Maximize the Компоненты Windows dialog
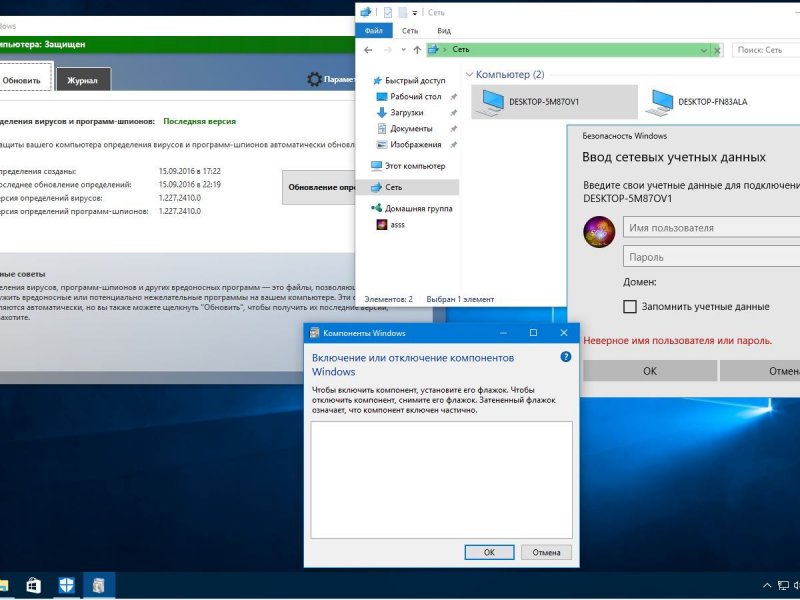Screen dimensions: 800x600 [533, 333]
